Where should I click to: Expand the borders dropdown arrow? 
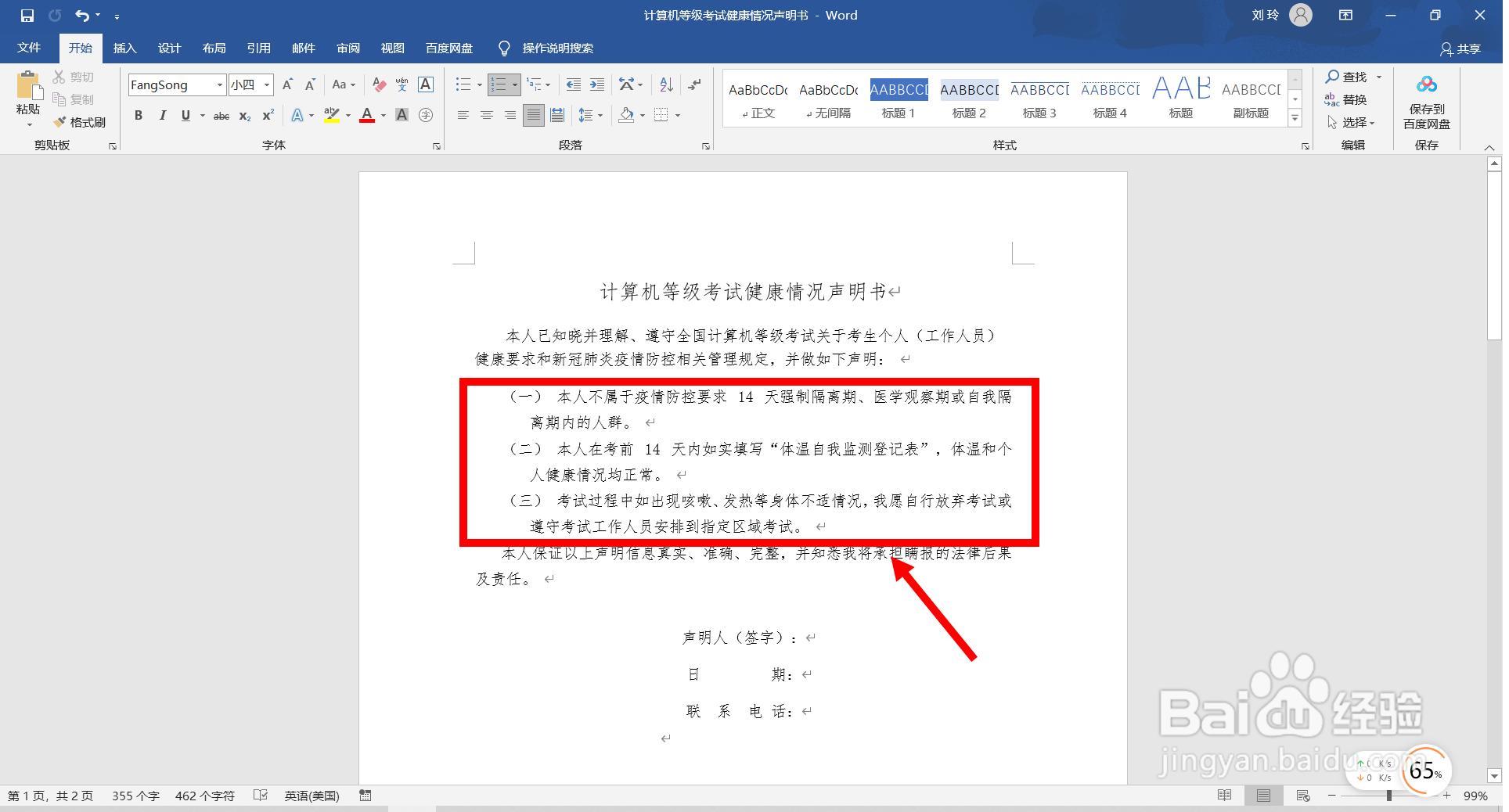678,116
